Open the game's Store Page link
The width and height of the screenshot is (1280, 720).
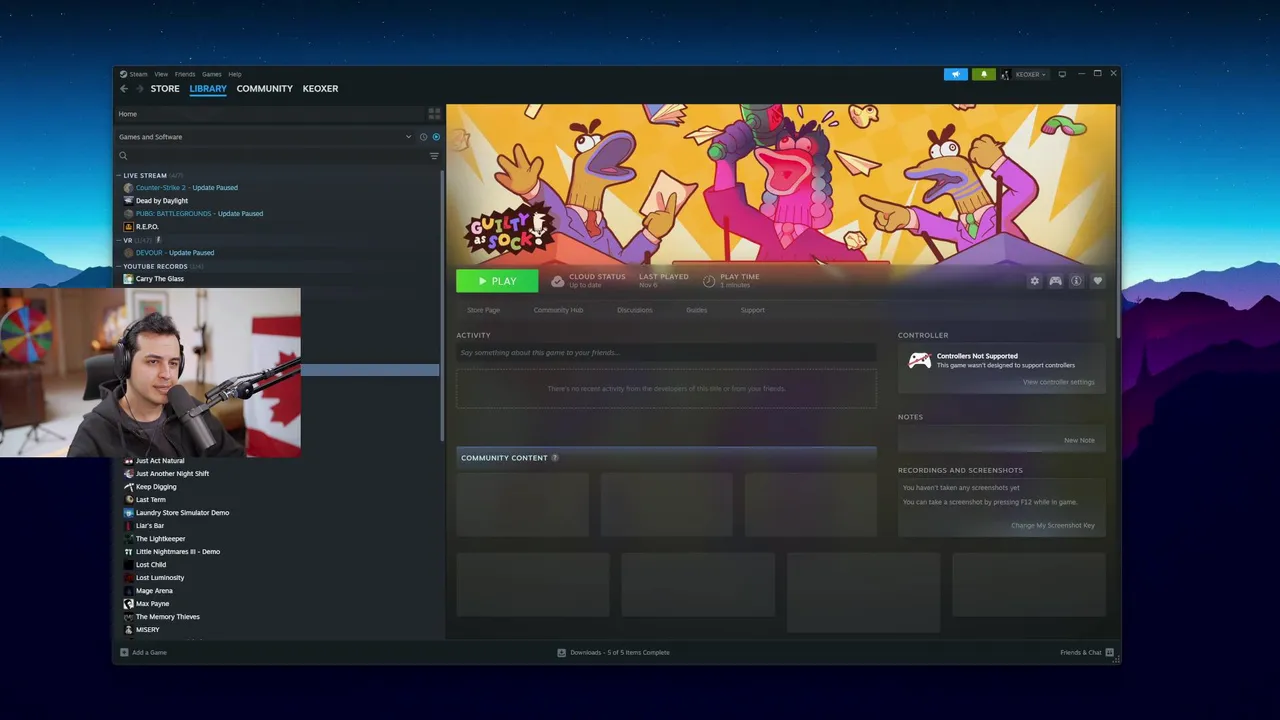[x=483, y=310]
